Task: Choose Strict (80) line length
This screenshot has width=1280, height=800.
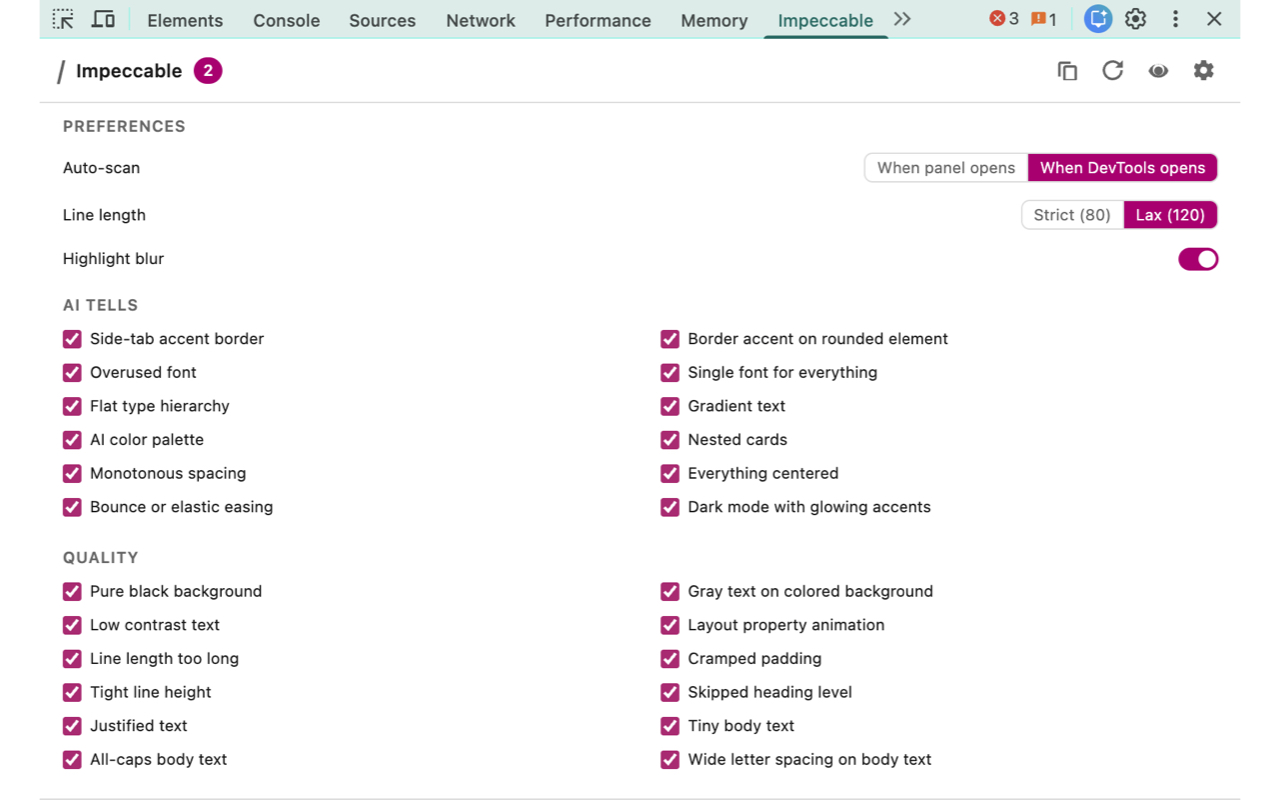Action: click(1072, 215)
